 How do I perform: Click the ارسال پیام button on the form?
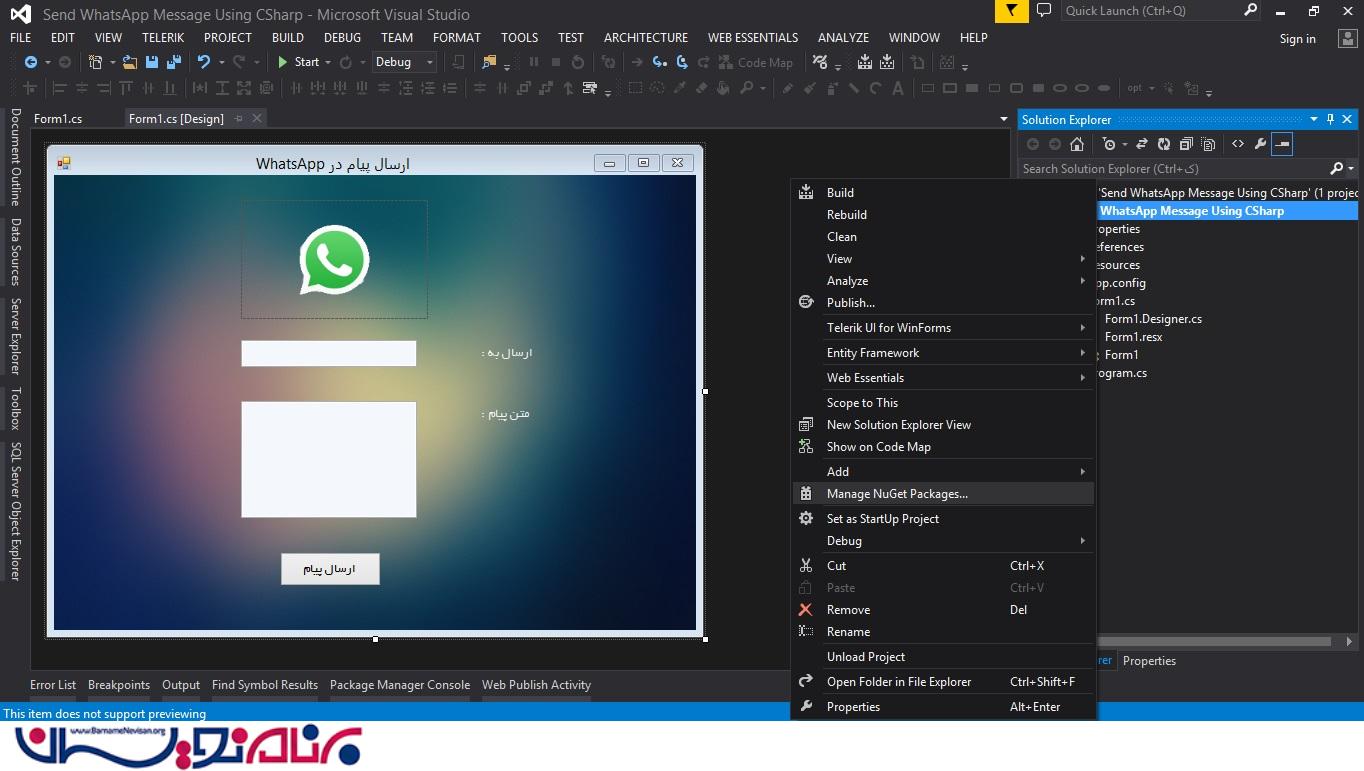(330, 569)
